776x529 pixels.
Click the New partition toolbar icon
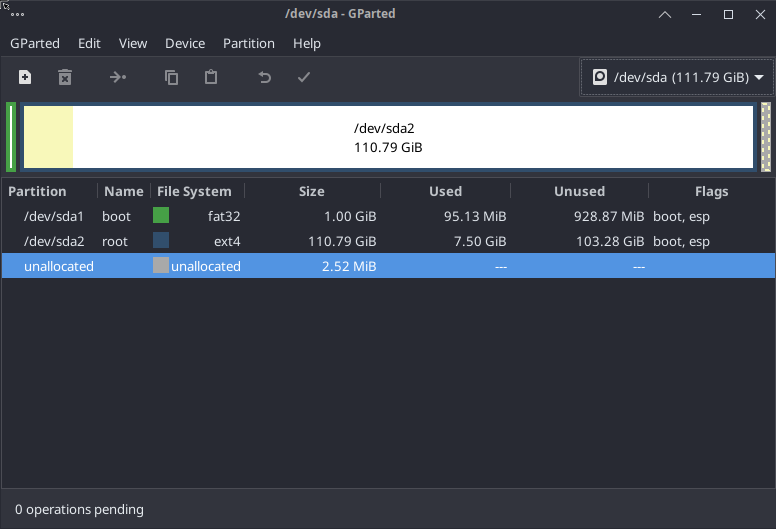(x=25, y=77)
